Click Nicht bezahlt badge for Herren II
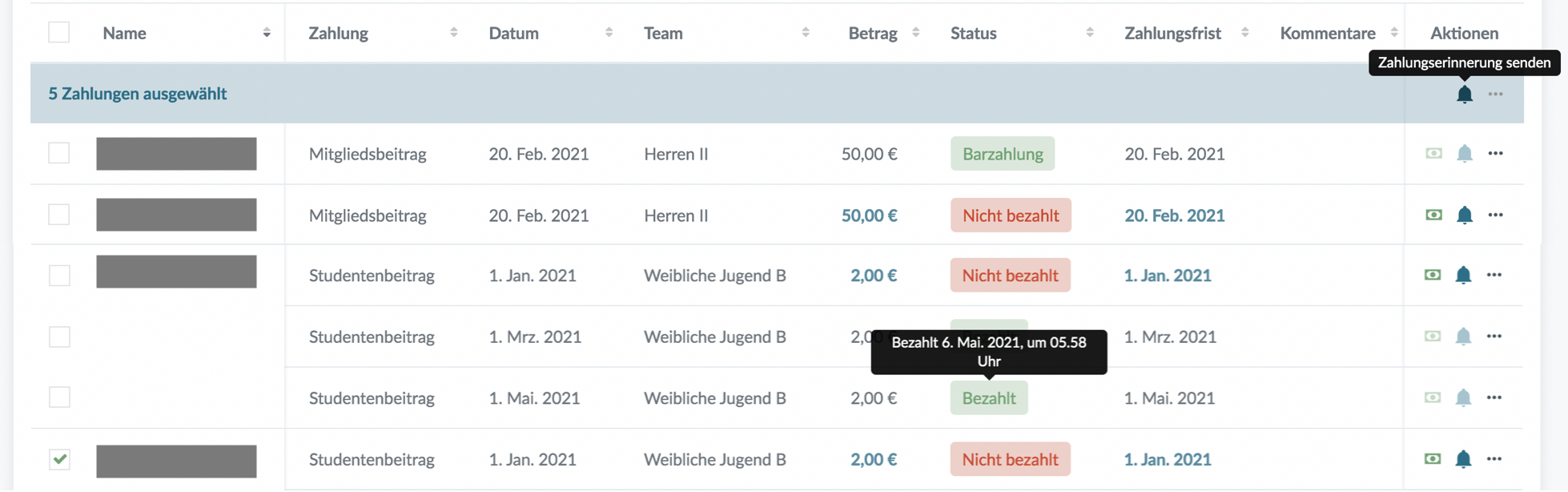The image size is (1568, 492). (1010, 216)
